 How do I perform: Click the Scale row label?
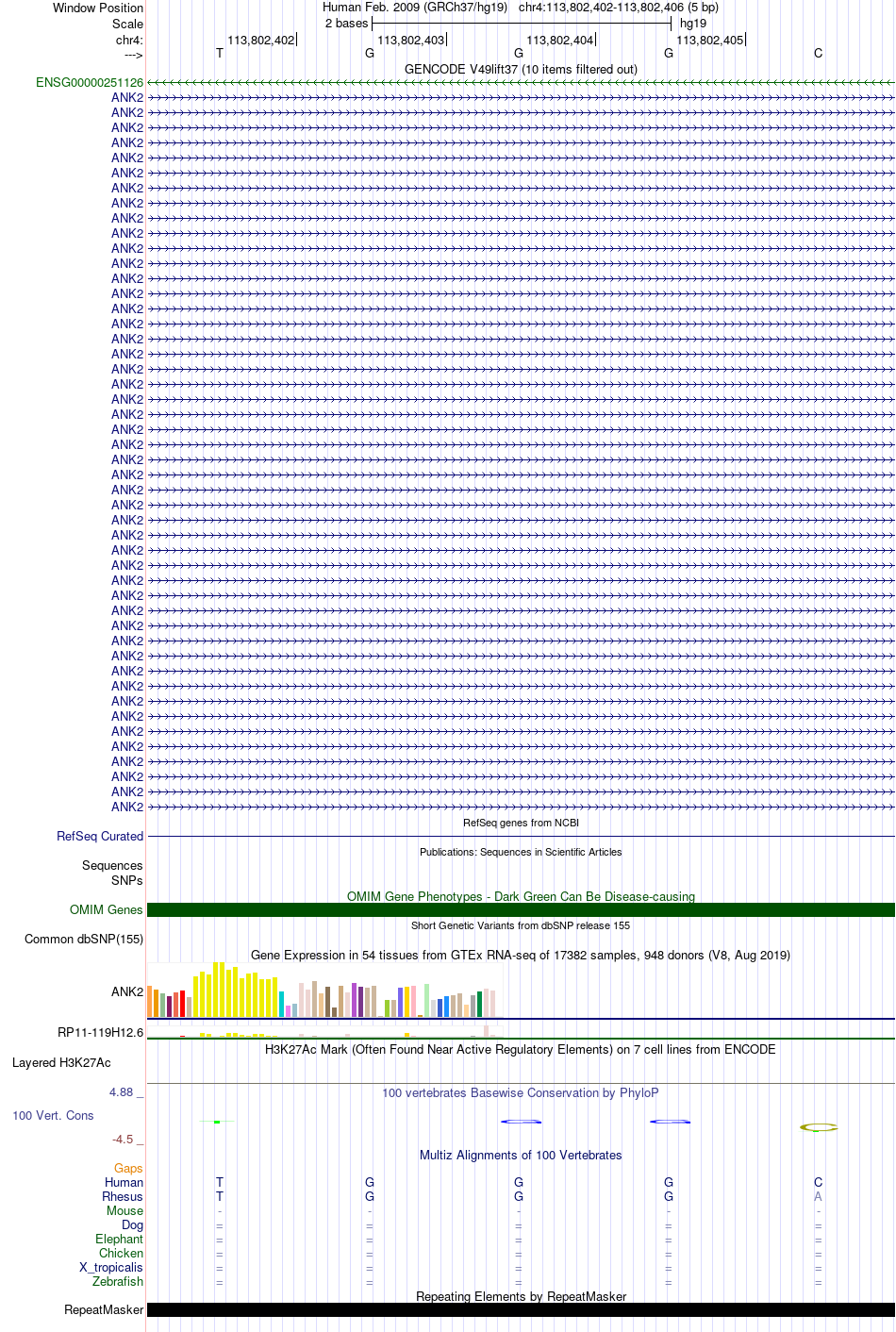pos(128,25)
